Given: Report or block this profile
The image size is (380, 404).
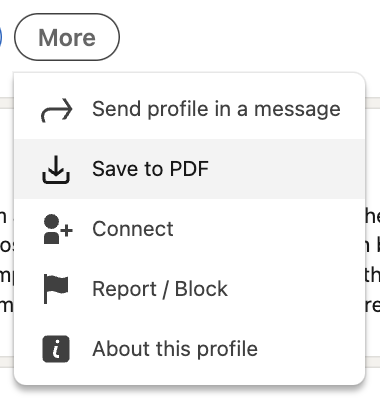Looking at the screenshot, I should 189,289.
